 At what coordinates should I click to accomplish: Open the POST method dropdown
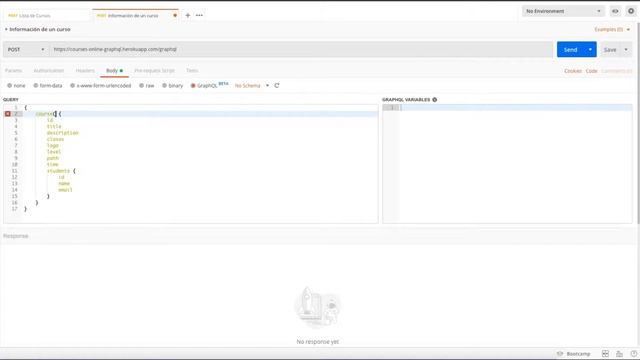click(26, 49)
